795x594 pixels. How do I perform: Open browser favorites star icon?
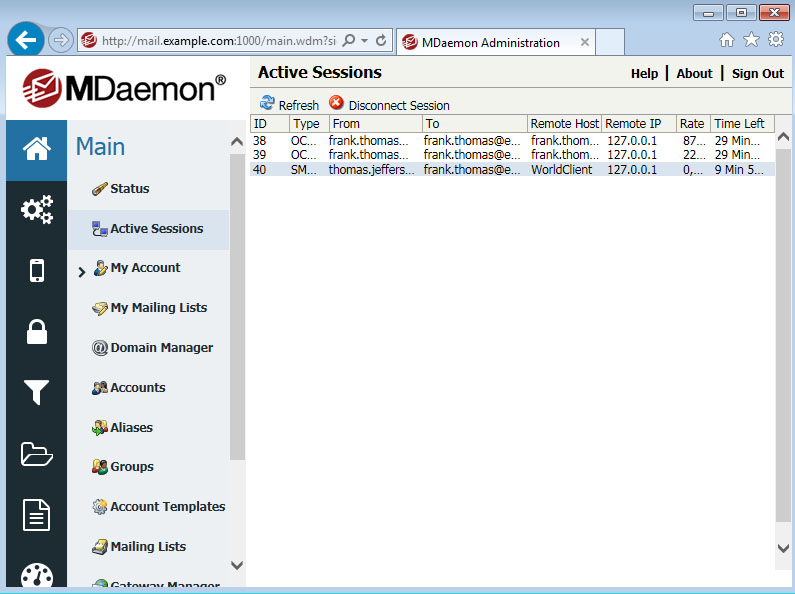[x=751, y=40]
